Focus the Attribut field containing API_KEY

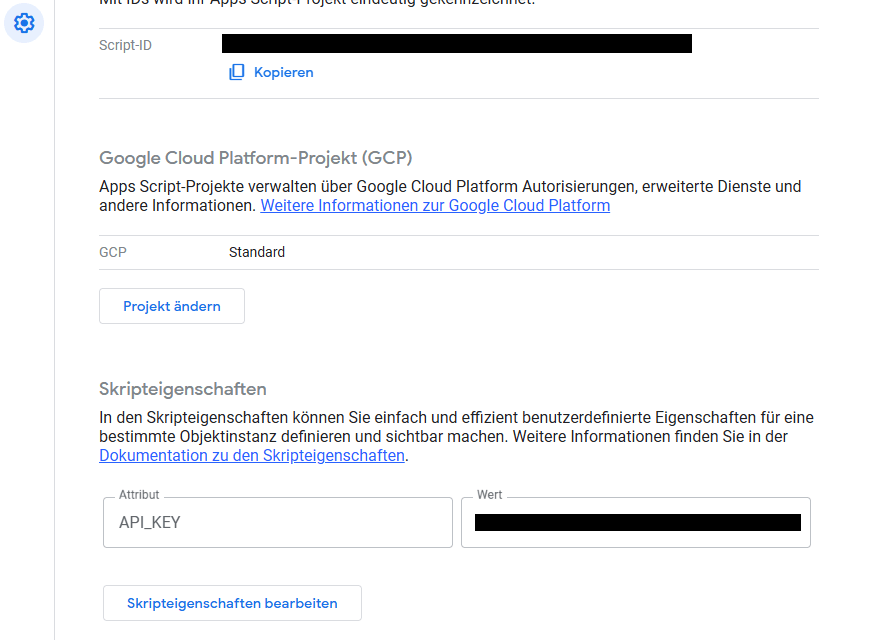coord(277,522)
